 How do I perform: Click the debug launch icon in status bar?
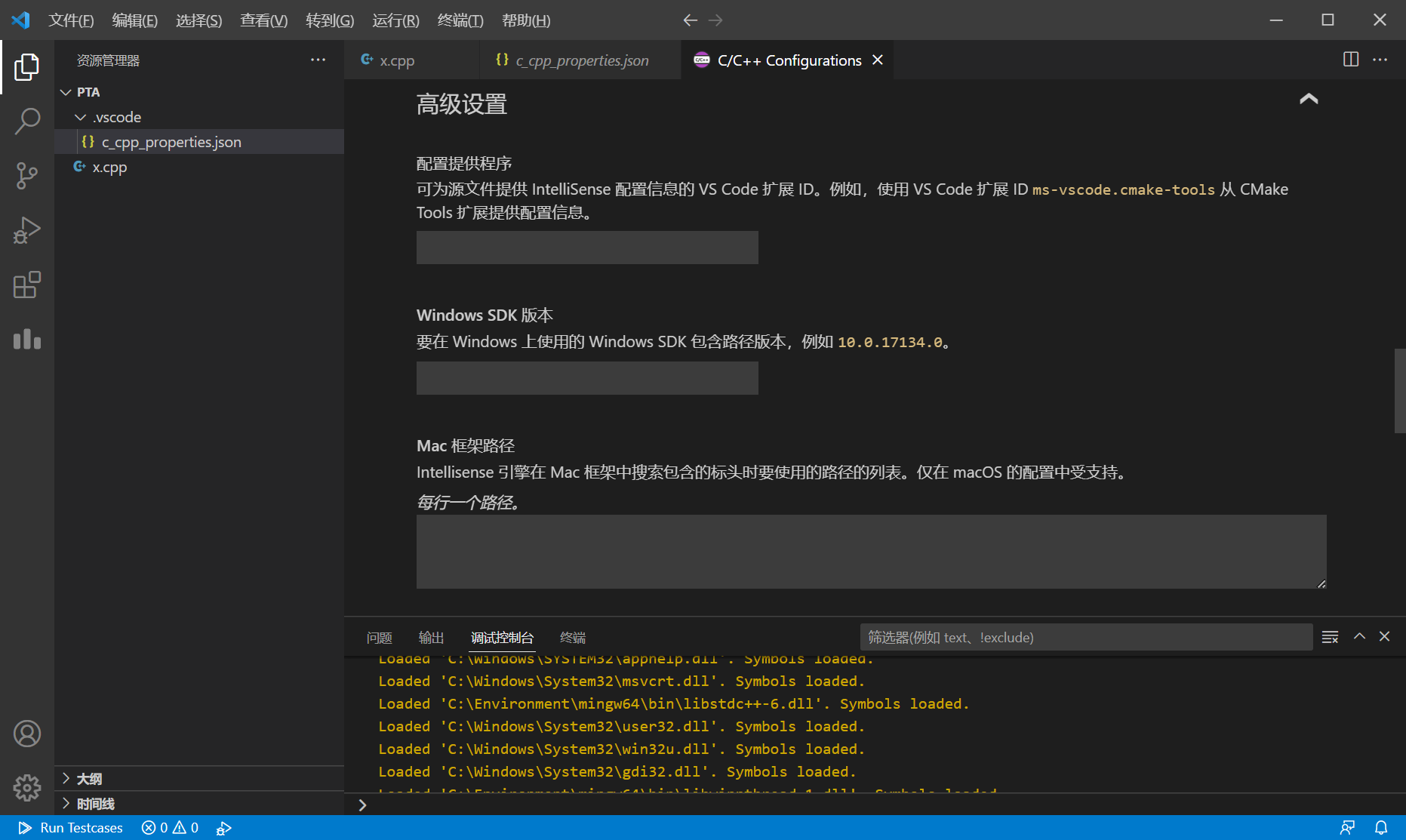pos(223,828)
